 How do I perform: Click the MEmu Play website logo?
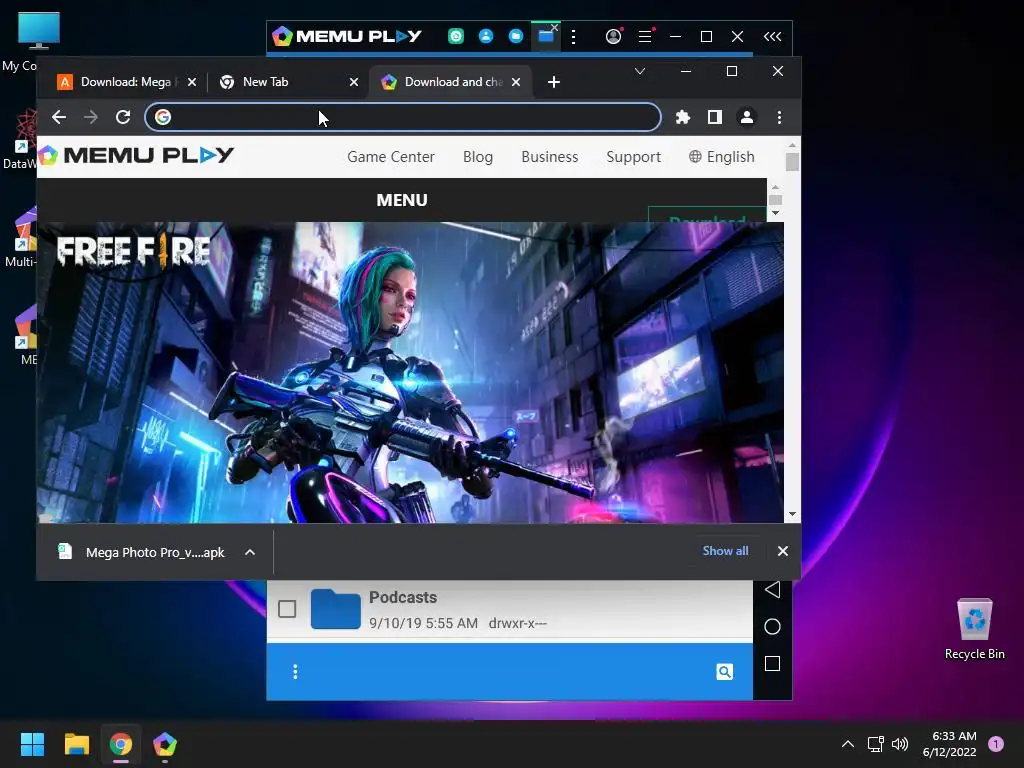[136, 155]
